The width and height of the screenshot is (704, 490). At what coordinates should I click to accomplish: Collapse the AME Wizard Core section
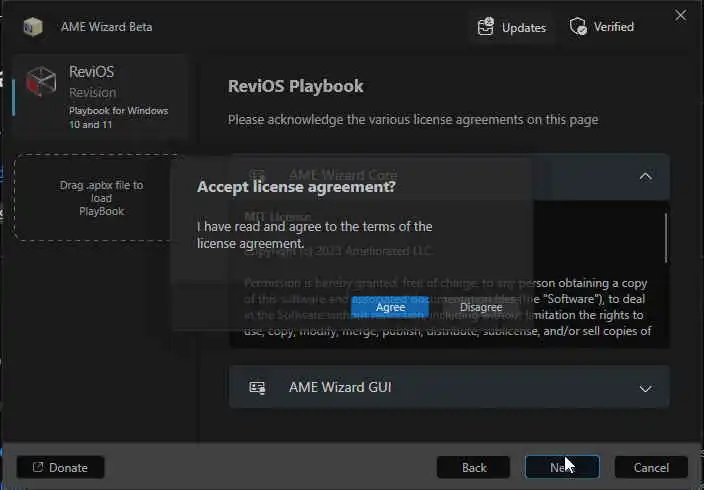point(646,177)
